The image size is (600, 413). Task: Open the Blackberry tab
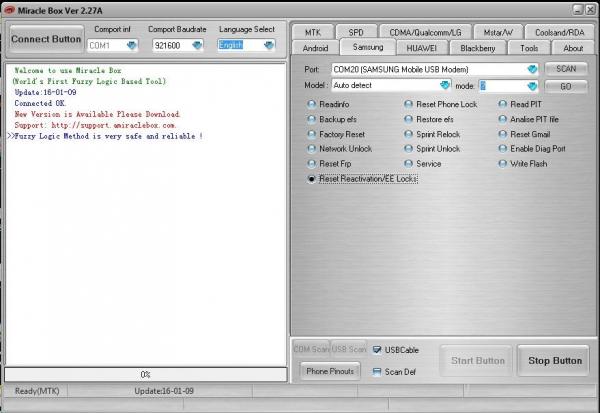(478, 48)
